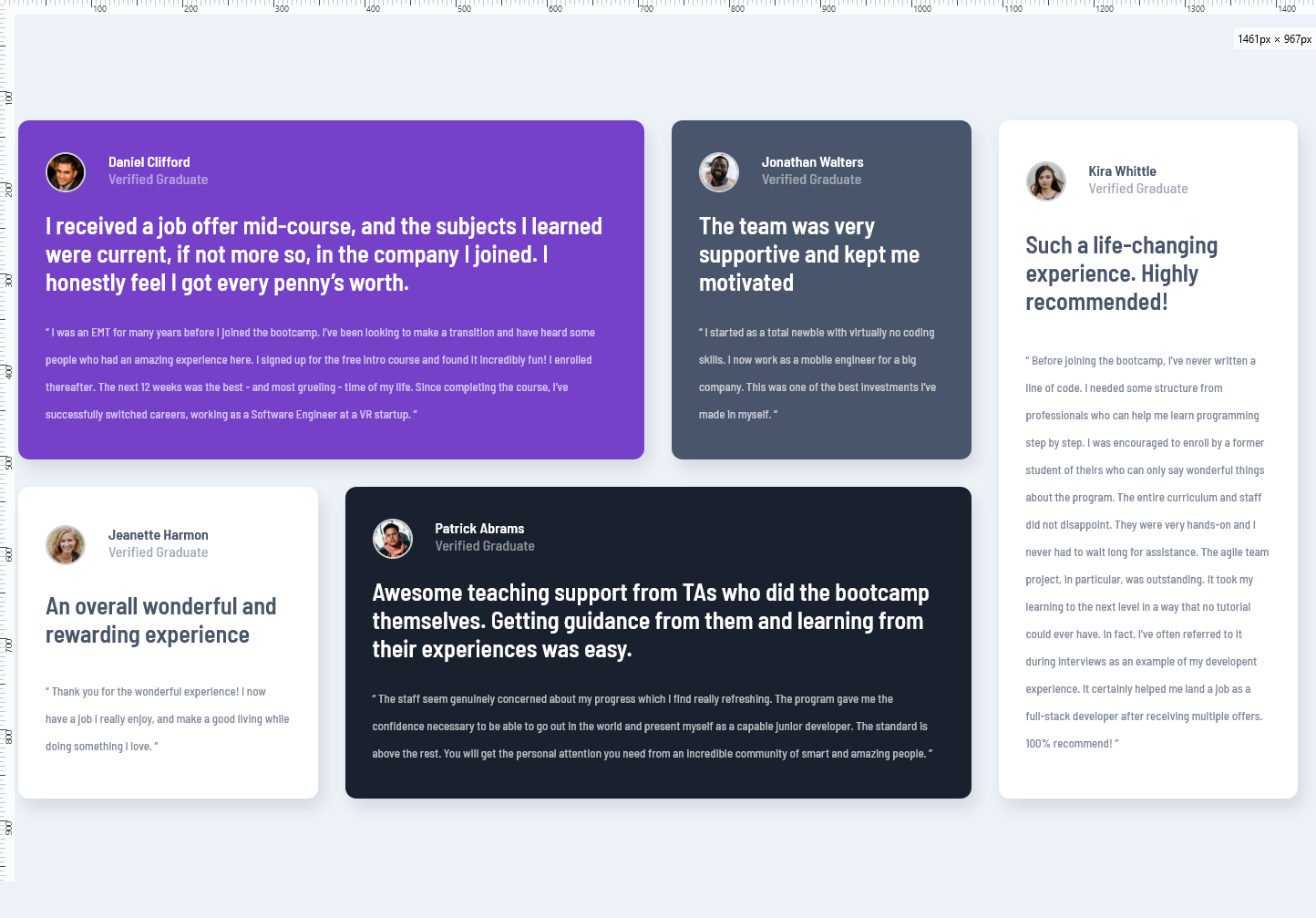Click Verified Graduate under Jeanette Harmon
Image resolution: width=1316 pixels, height=918 pixels.
coord(158,552)
